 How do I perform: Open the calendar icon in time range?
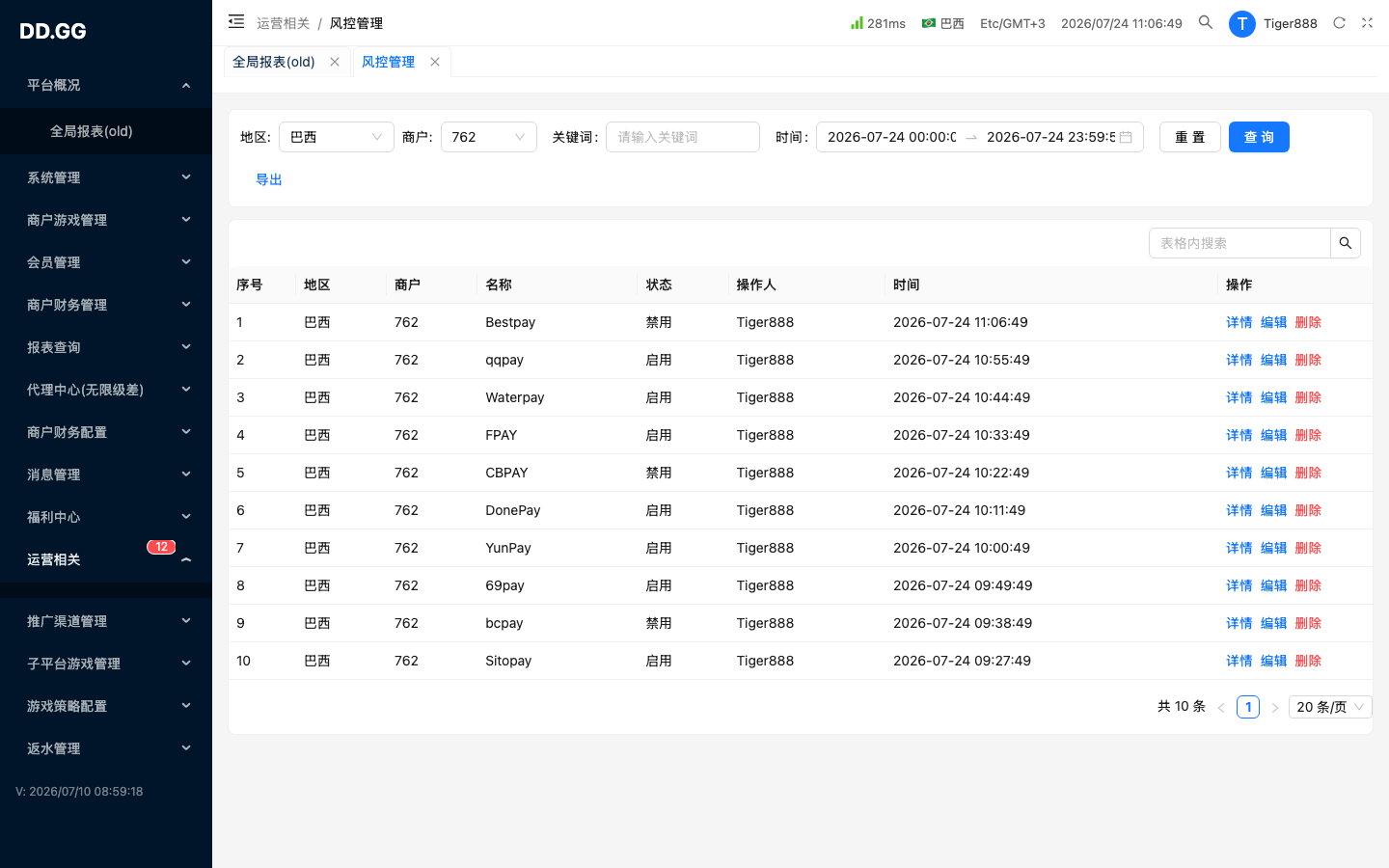click(x=1126, y=137)
